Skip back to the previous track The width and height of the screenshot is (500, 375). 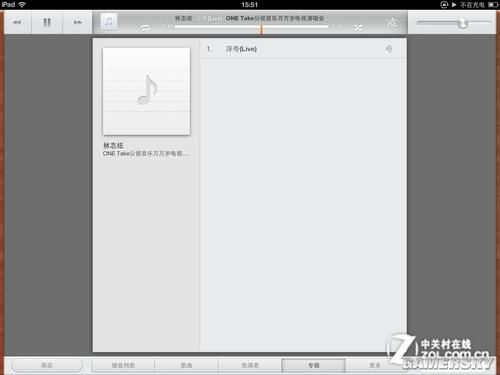[x=17, y=22]
